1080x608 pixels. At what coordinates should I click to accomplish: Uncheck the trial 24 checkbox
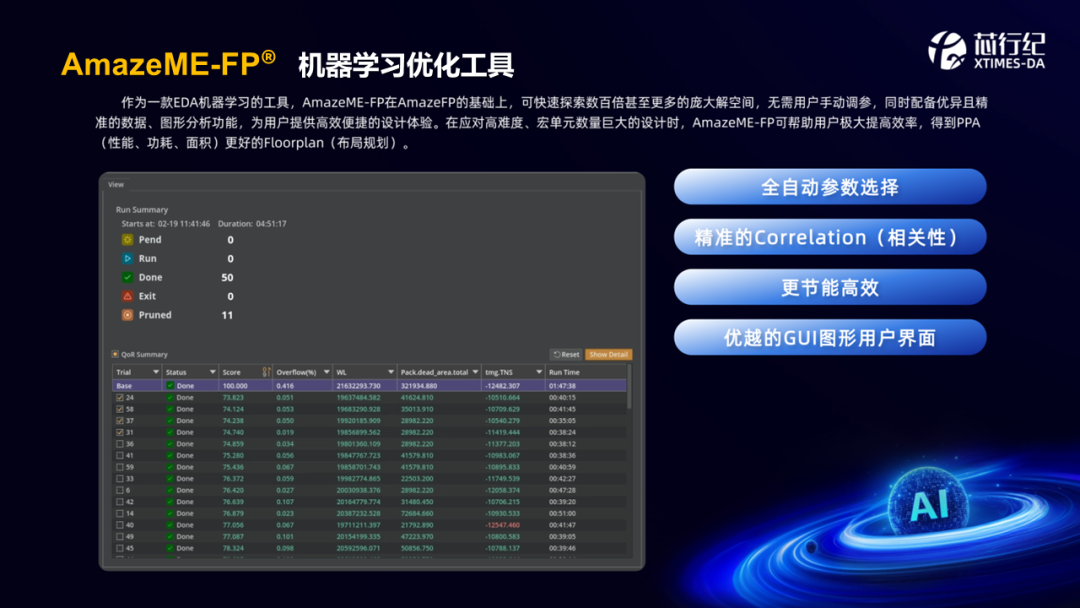[x=120, y=397]
